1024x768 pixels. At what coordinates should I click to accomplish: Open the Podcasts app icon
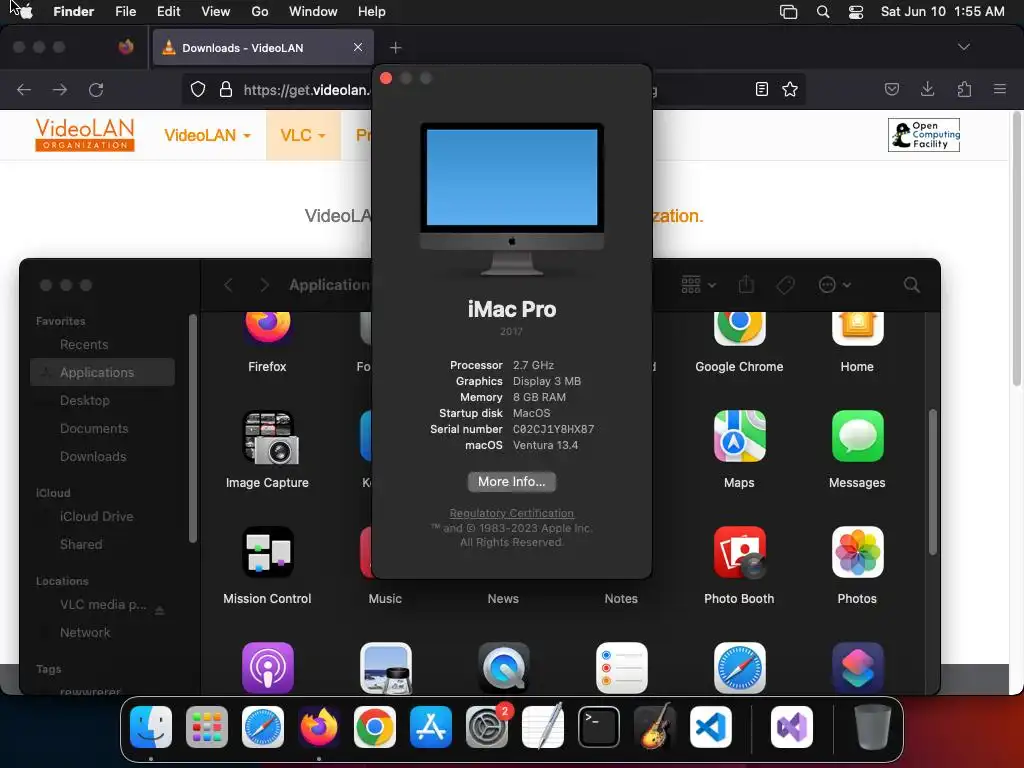click(268, 667)
